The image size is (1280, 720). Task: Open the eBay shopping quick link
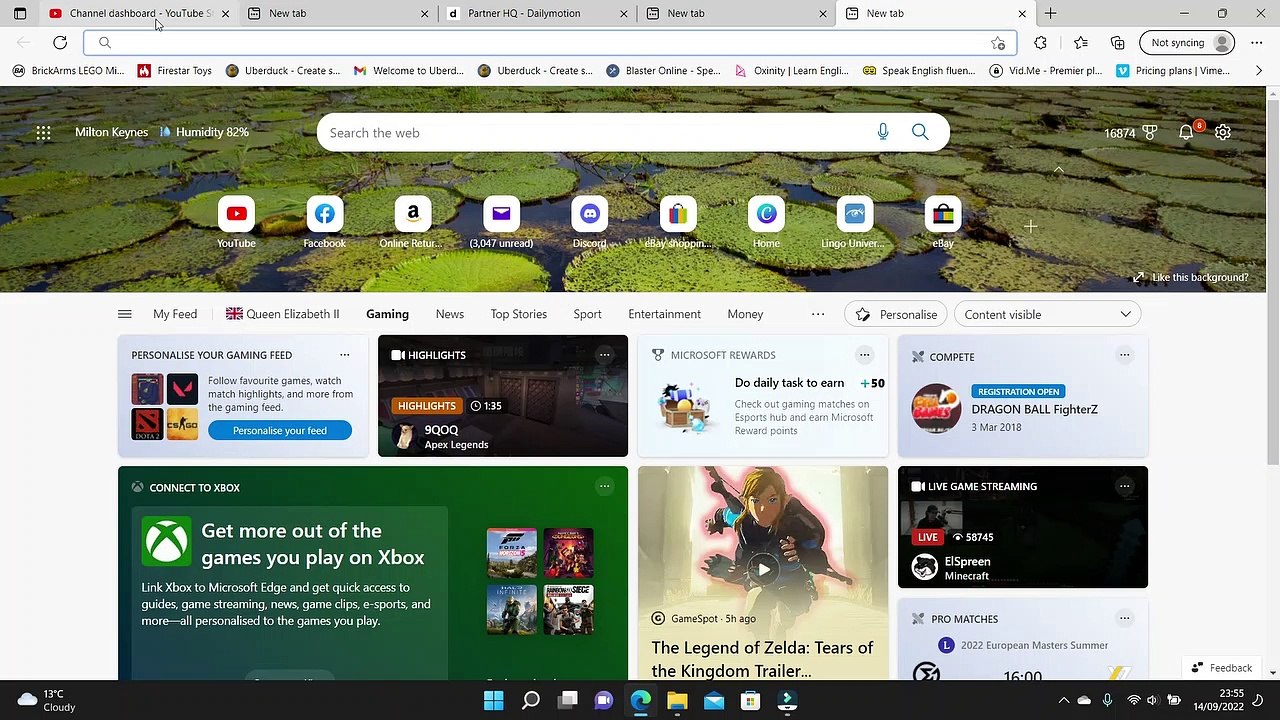[677, 223]
